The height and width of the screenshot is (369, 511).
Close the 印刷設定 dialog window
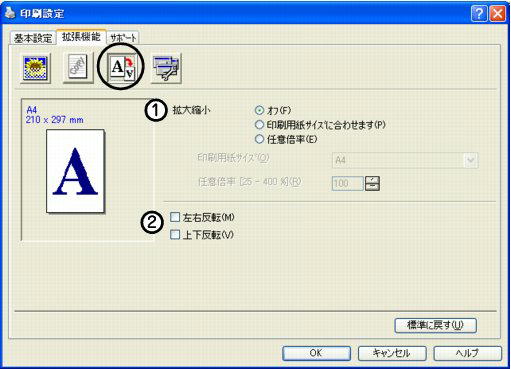click(x=497, y=14)
